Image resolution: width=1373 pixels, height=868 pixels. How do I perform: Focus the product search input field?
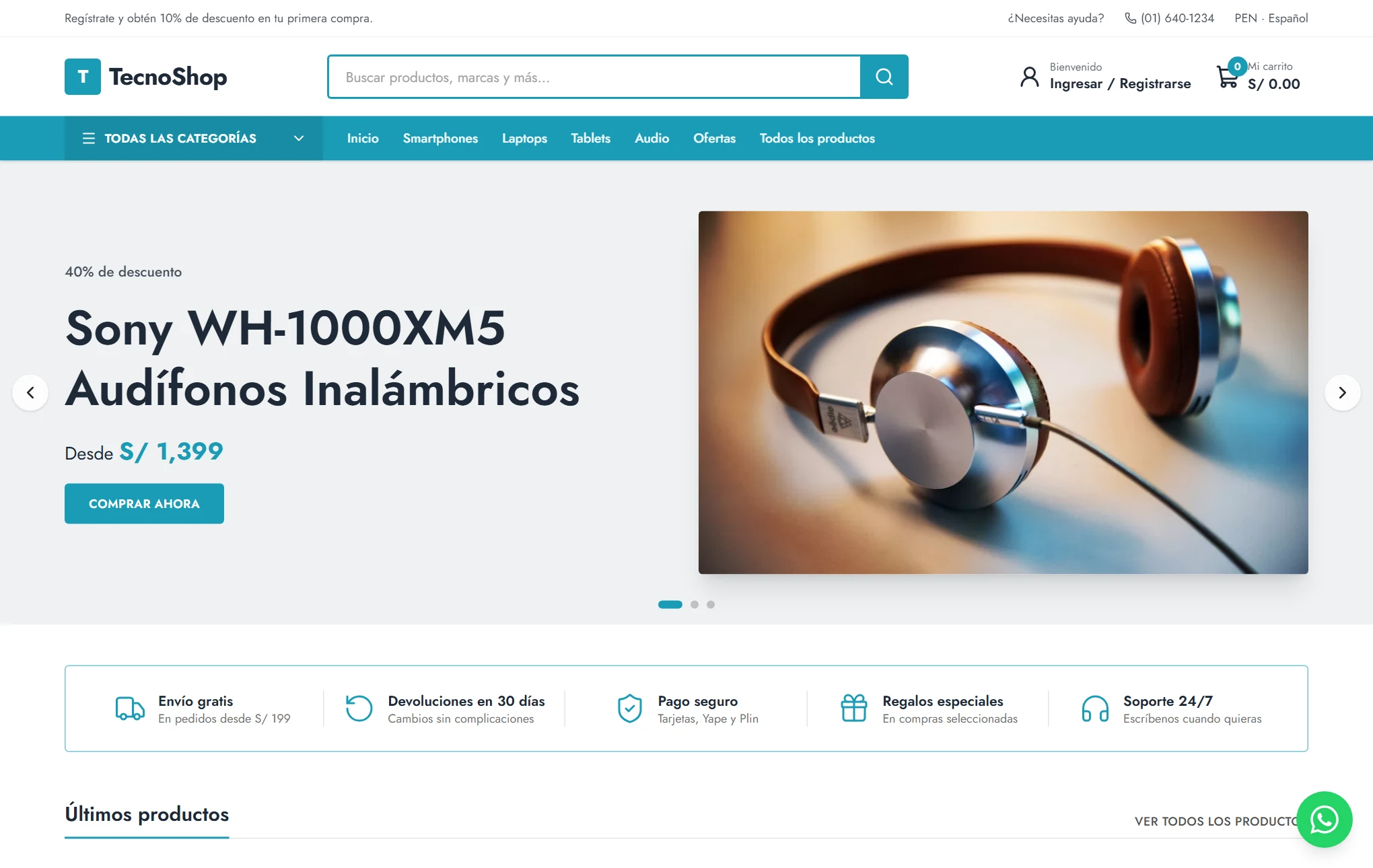click(x=594, y=77)
